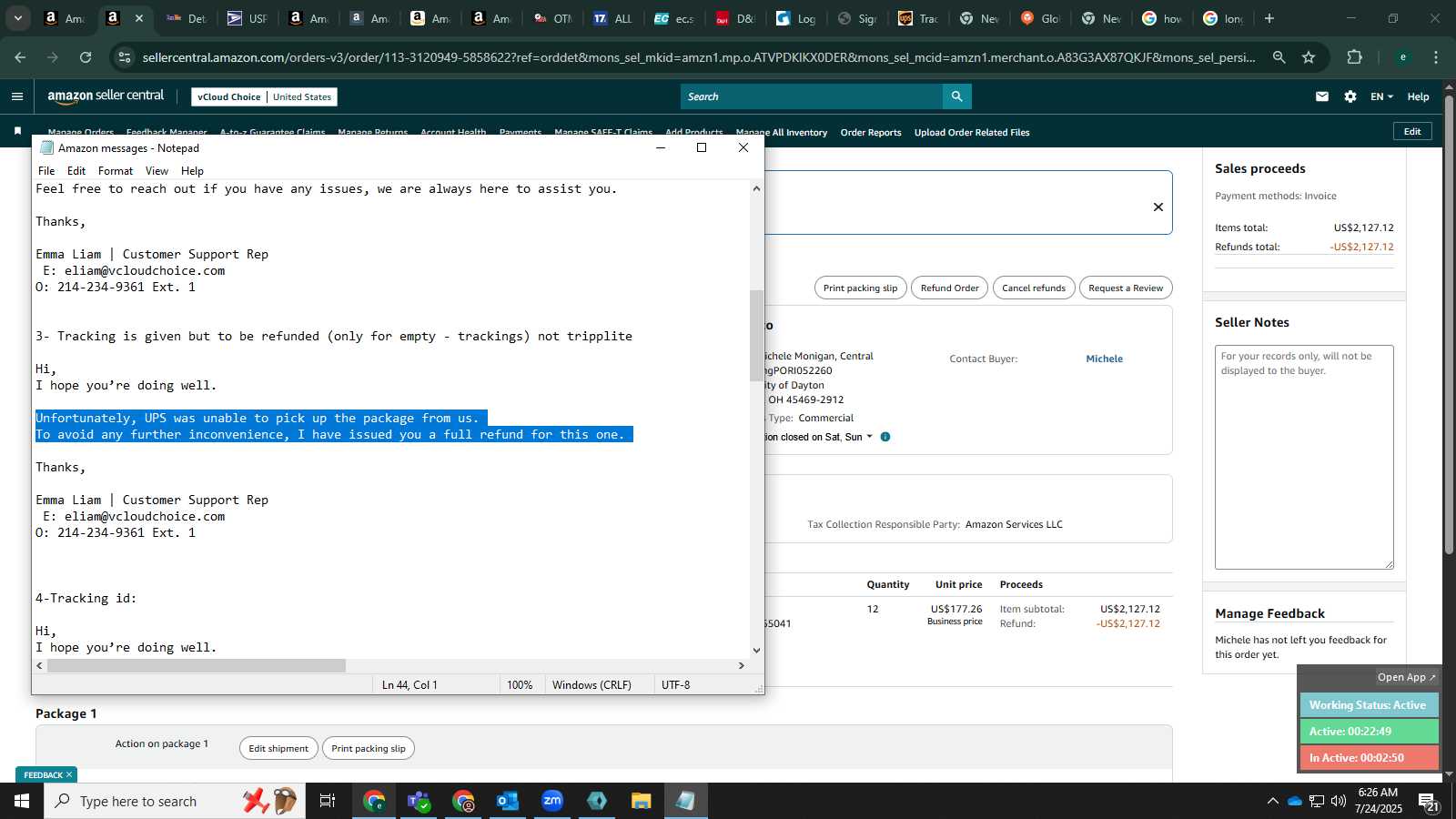This screenshot has height=819, width=1456.
Task: Show hidden system tray icons
Action: [x=1272, y=801]
